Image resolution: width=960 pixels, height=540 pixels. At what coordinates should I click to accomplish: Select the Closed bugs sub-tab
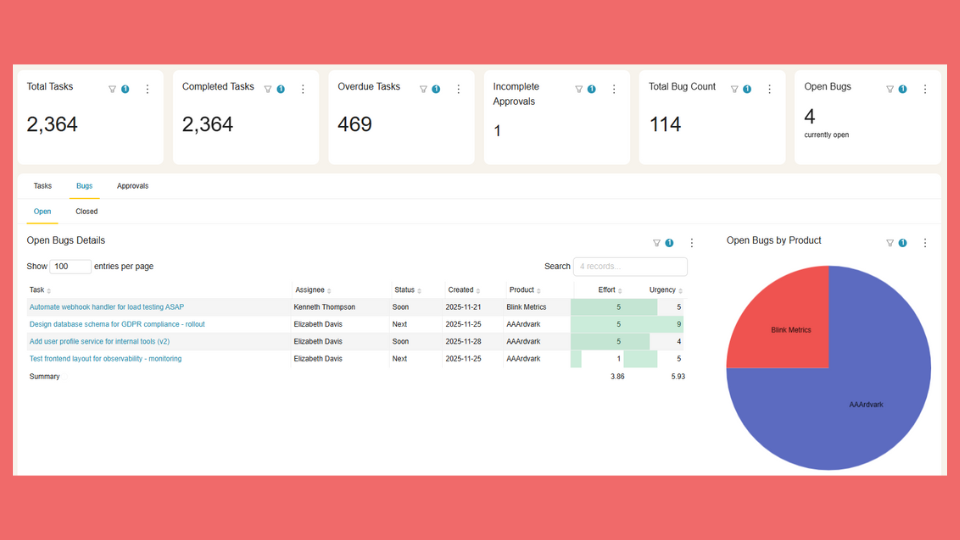(x=87, y=212)
